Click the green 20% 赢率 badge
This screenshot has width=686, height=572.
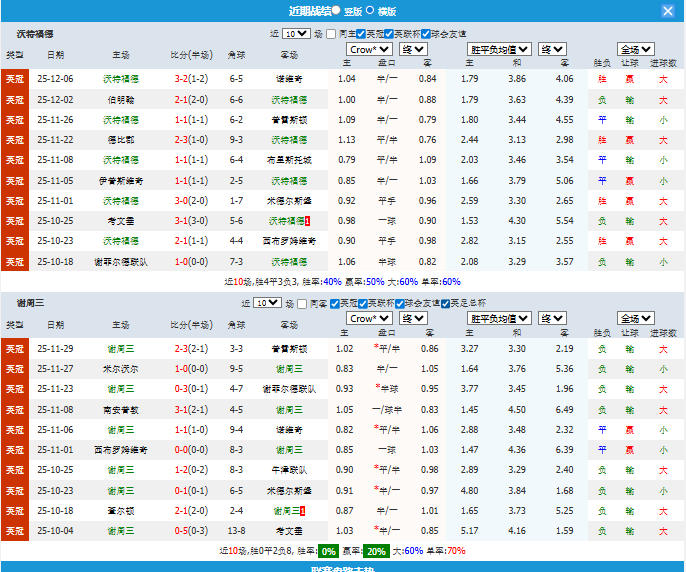(376, 551)
